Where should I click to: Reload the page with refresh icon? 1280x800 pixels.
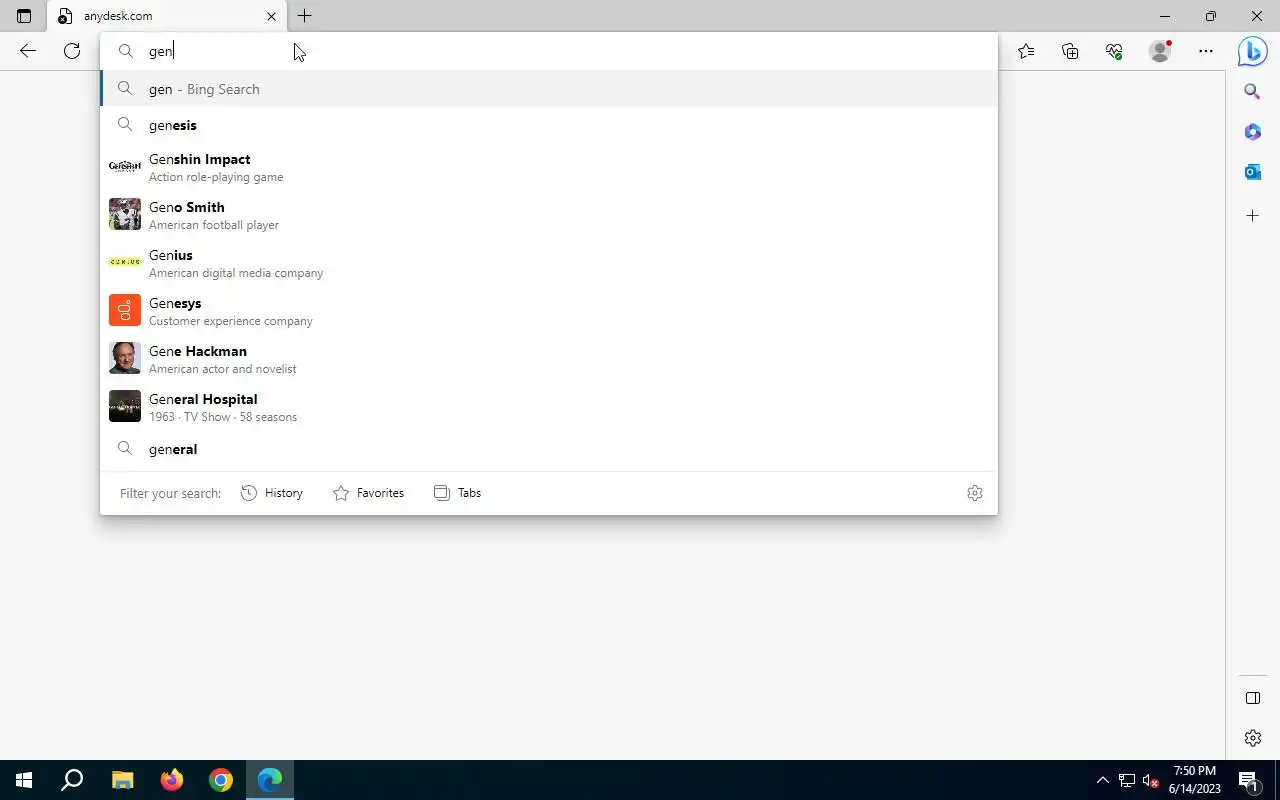coord(72,51)
